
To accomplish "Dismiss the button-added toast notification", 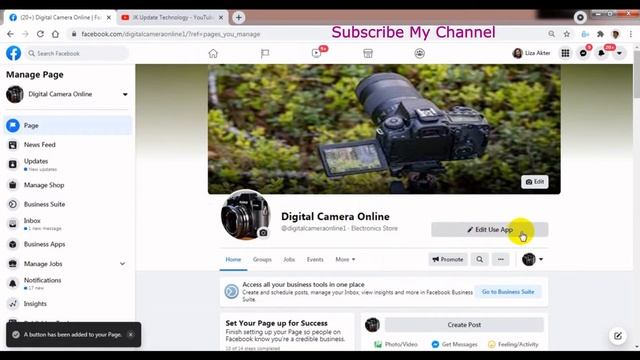I will (x=131, y=334).
